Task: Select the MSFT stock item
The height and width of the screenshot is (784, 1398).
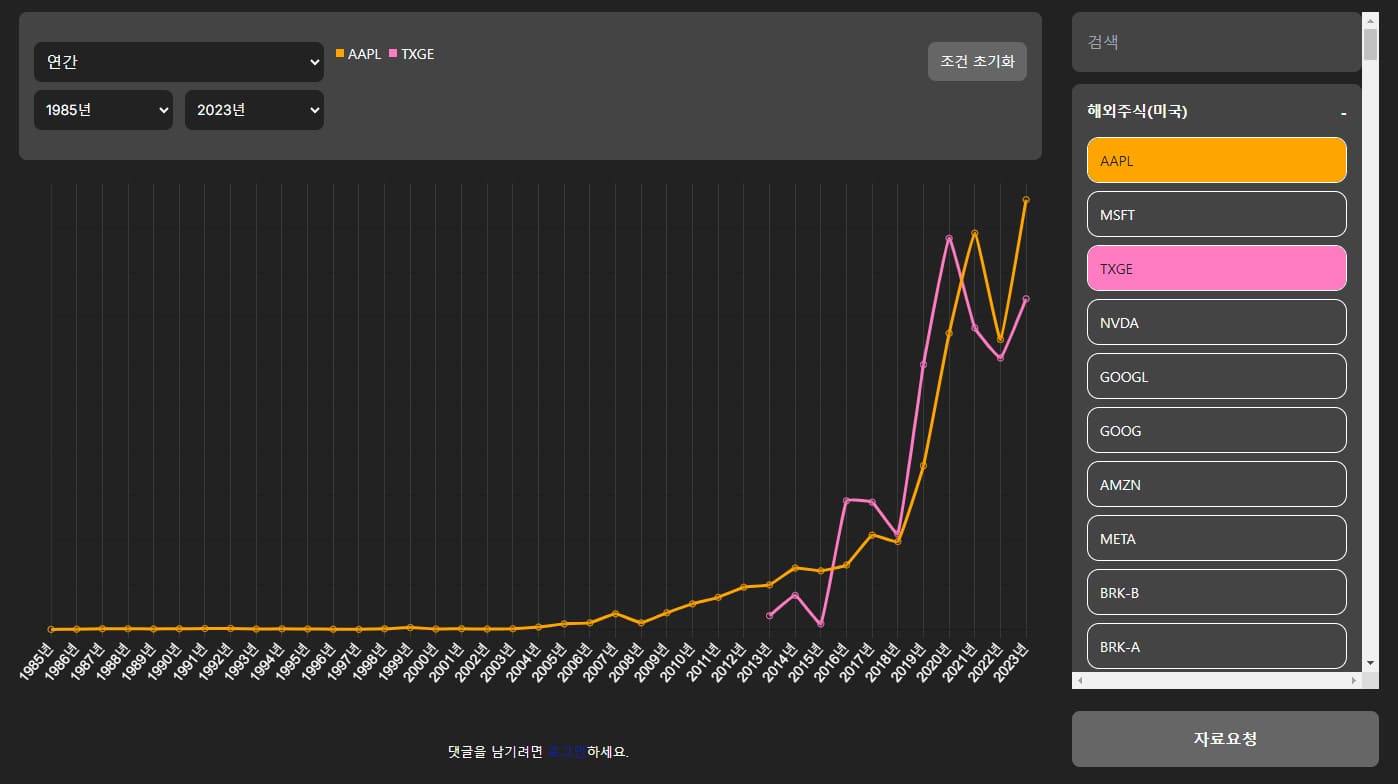Action: coord(1216,214)
